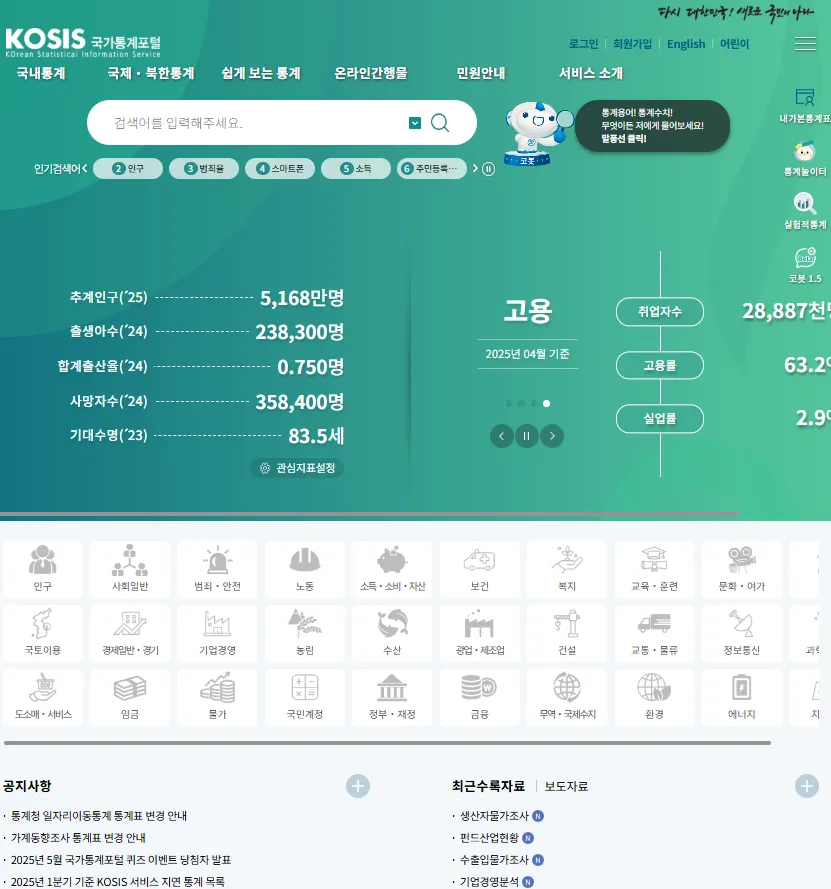
Task: Click the 보건 (Health) category icon
Action: [x=479, y=570]
